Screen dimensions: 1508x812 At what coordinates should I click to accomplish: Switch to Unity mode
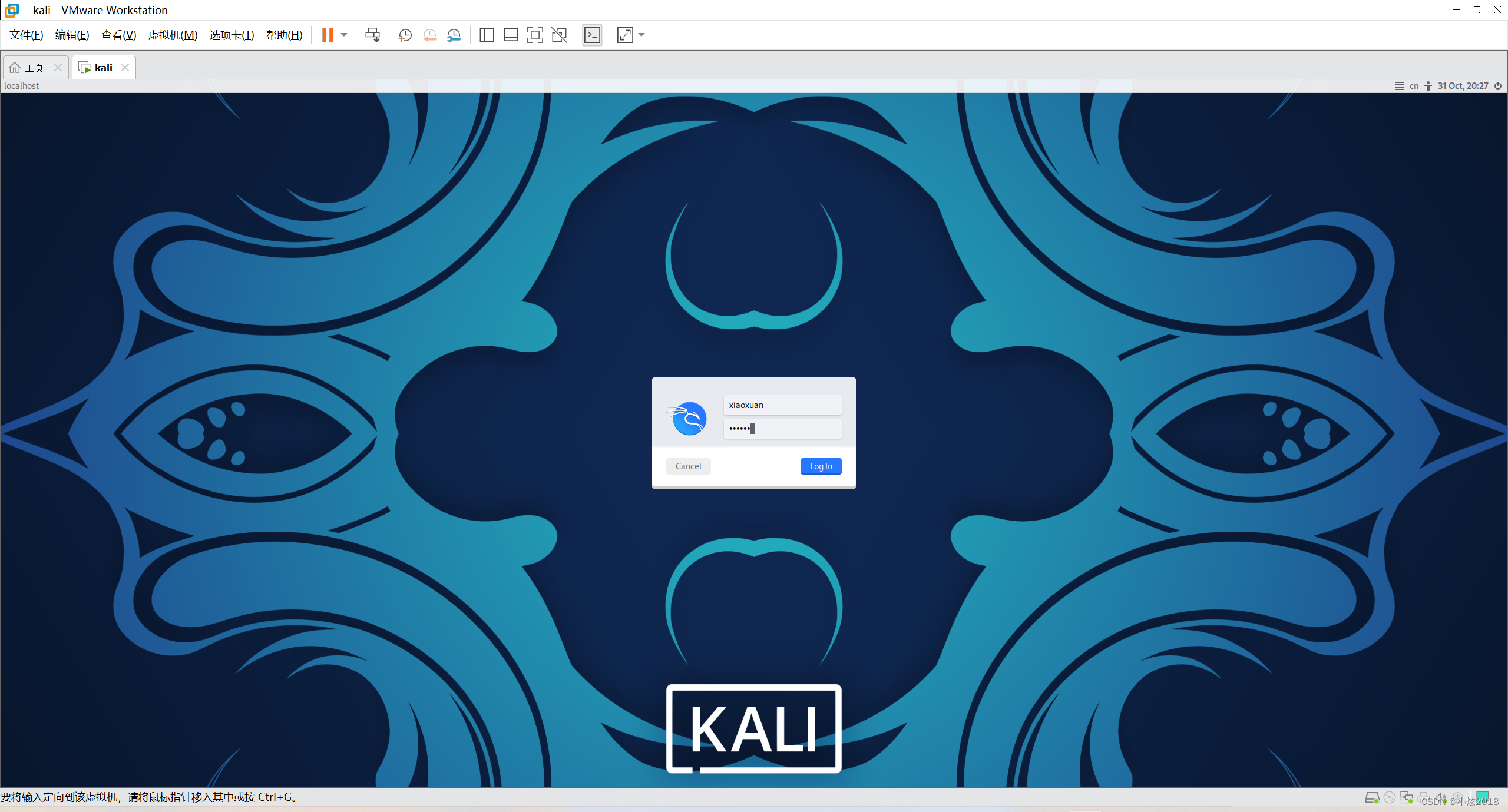[559, 35]
